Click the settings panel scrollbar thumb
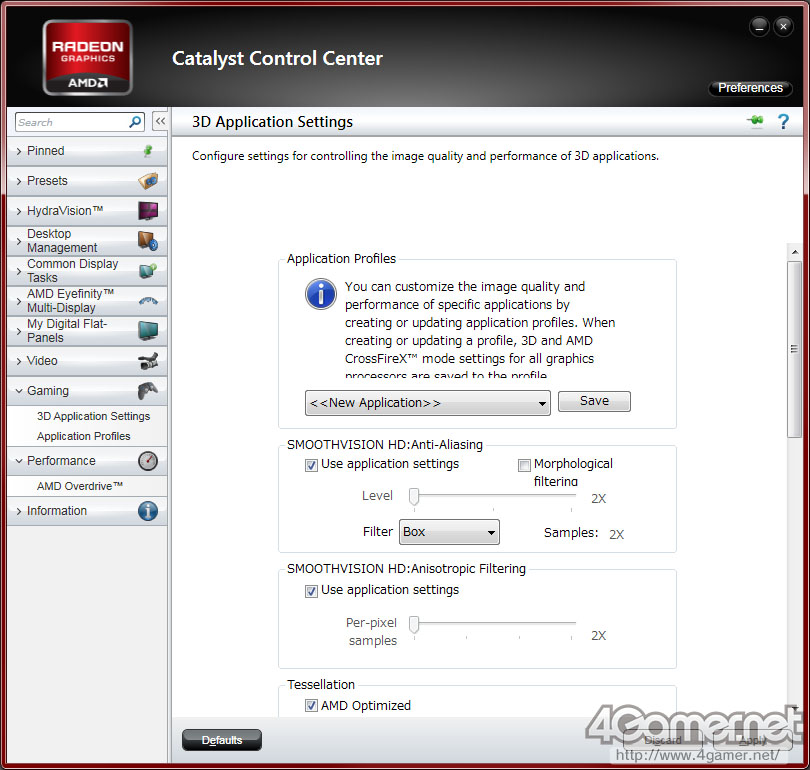Screen dimensions: 810x770 point(794,350)
